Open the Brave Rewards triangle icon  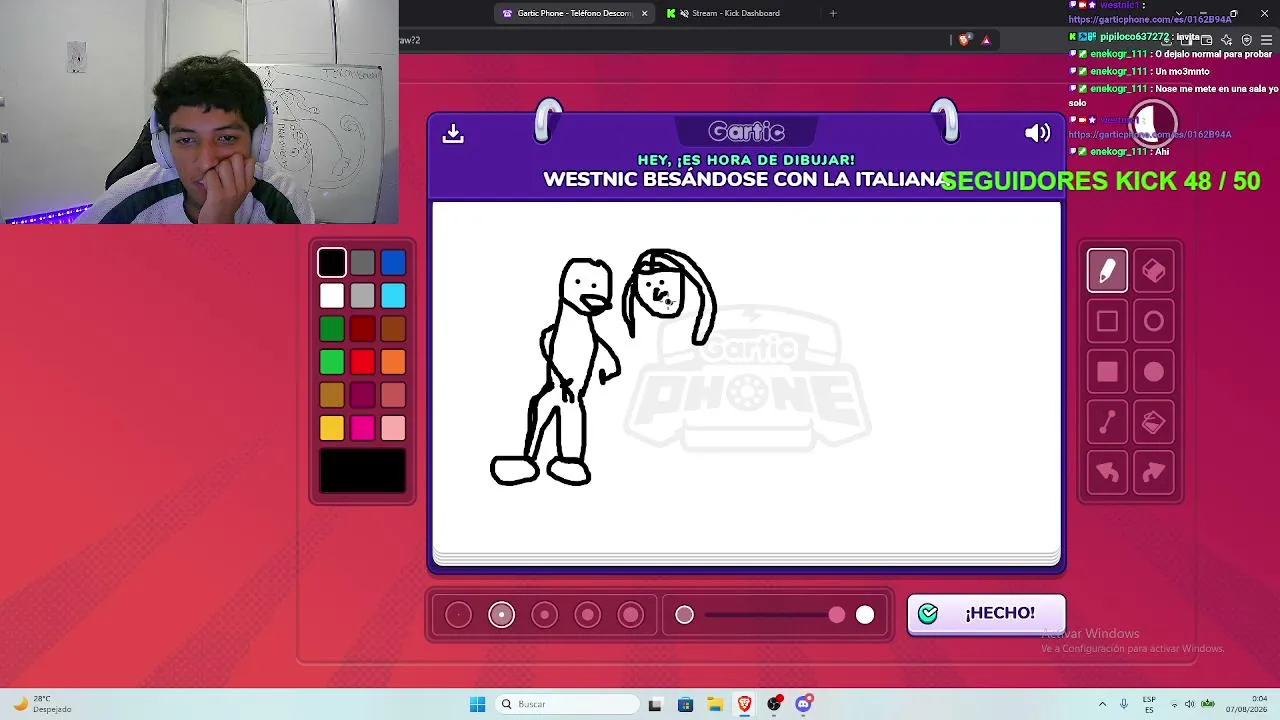tap(986, 40)
